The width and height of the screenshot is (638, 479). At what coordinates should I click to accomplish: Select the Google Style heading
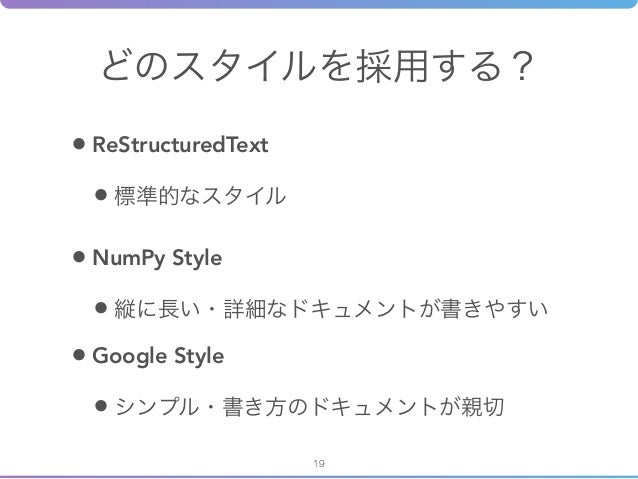pos(158,356)
